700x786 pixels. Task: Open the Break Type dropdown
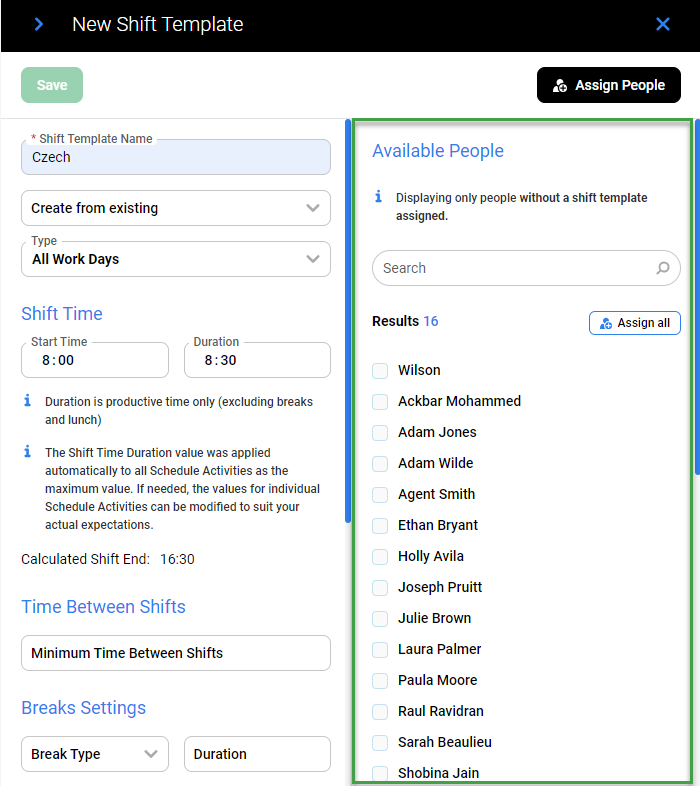click(94, 754)
